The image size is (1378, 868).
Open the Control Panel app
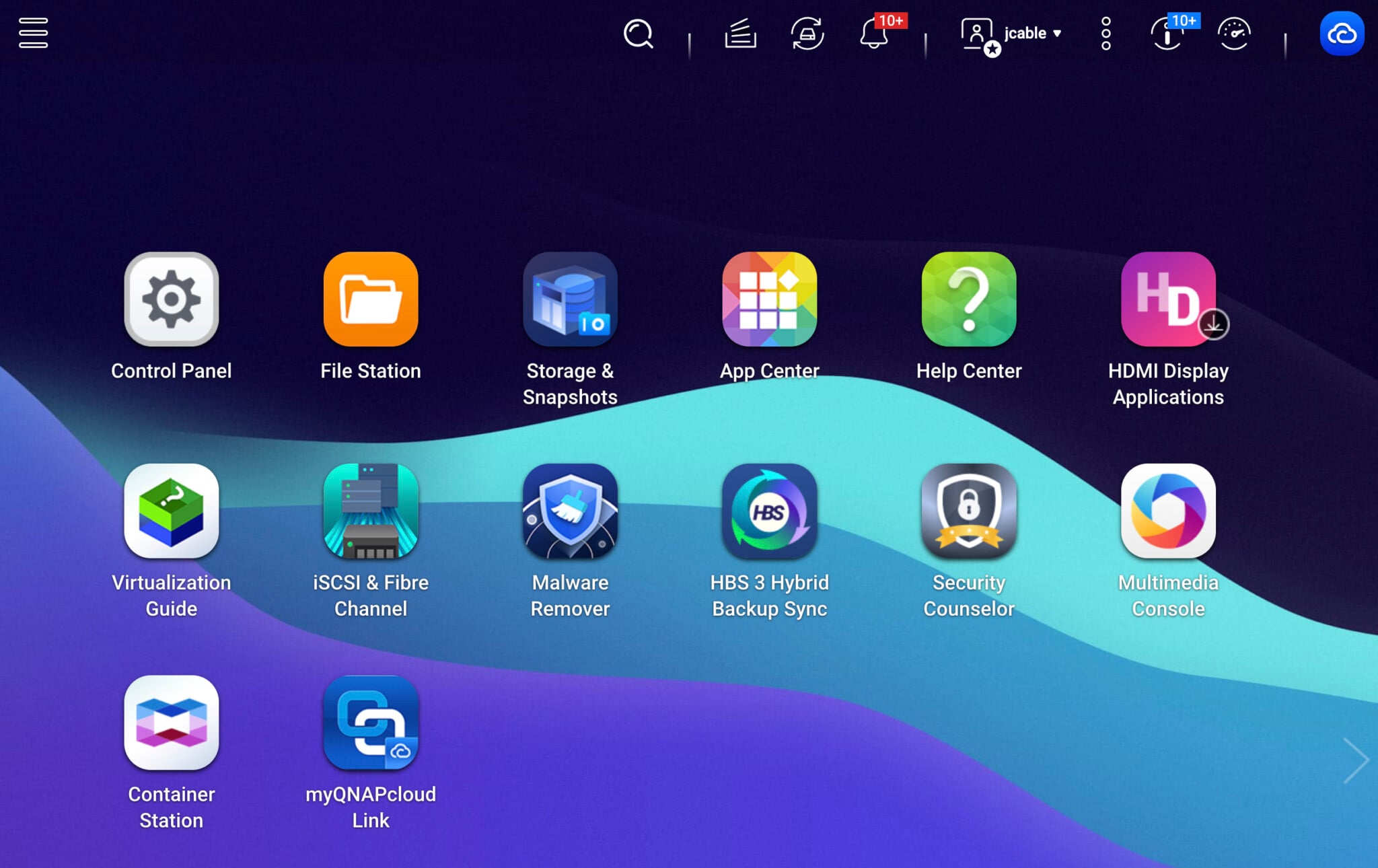(x=171, y=299)
